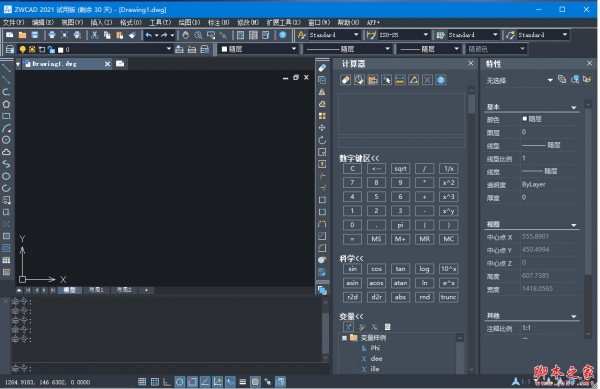Collapse the 基本 group in properties panel
Image resolution: width=600 pixels, height=389 pixels.
573,107
